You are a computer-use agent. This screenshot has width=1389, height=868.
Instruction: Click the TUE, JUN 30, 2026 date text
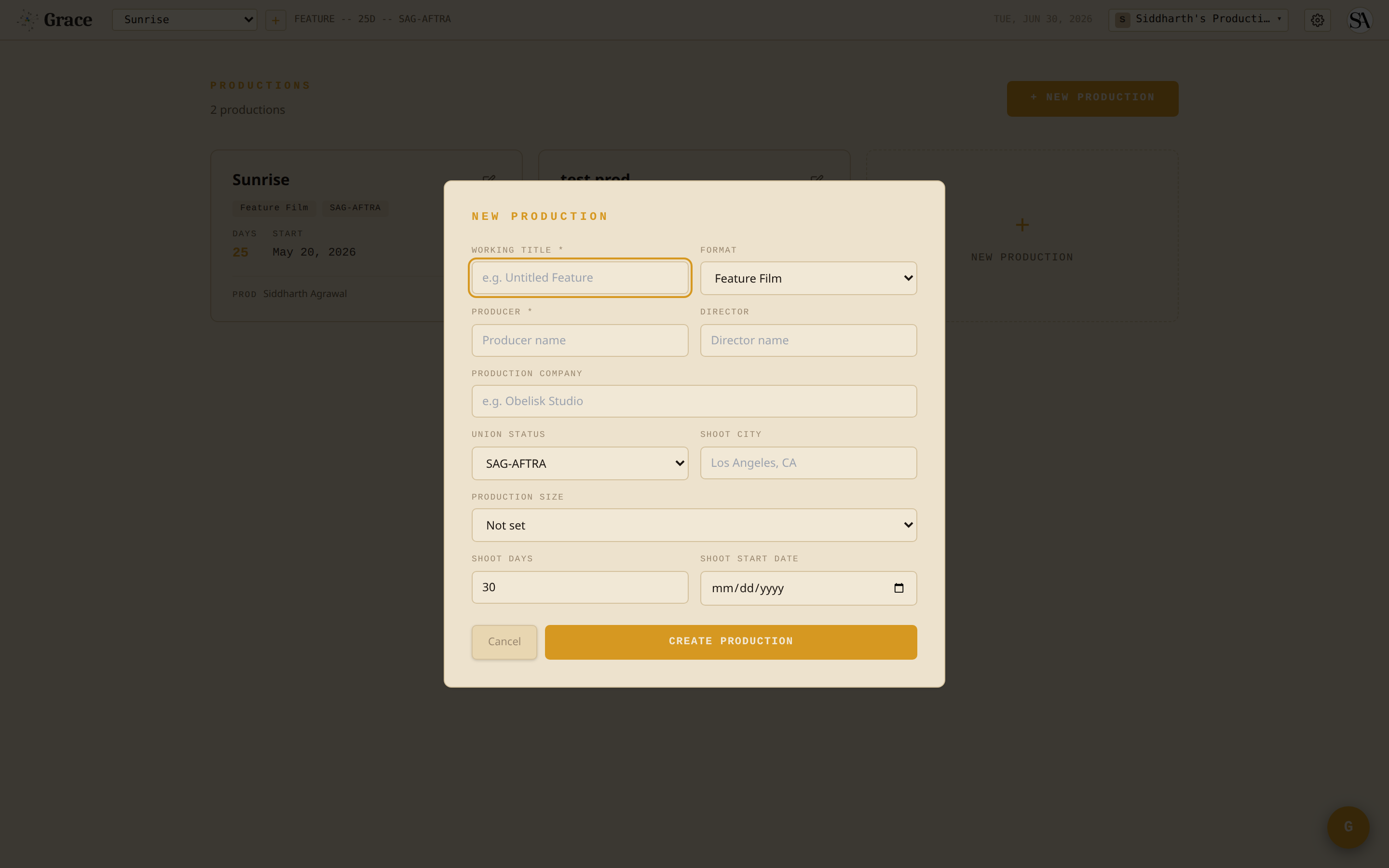(1043, 19)
